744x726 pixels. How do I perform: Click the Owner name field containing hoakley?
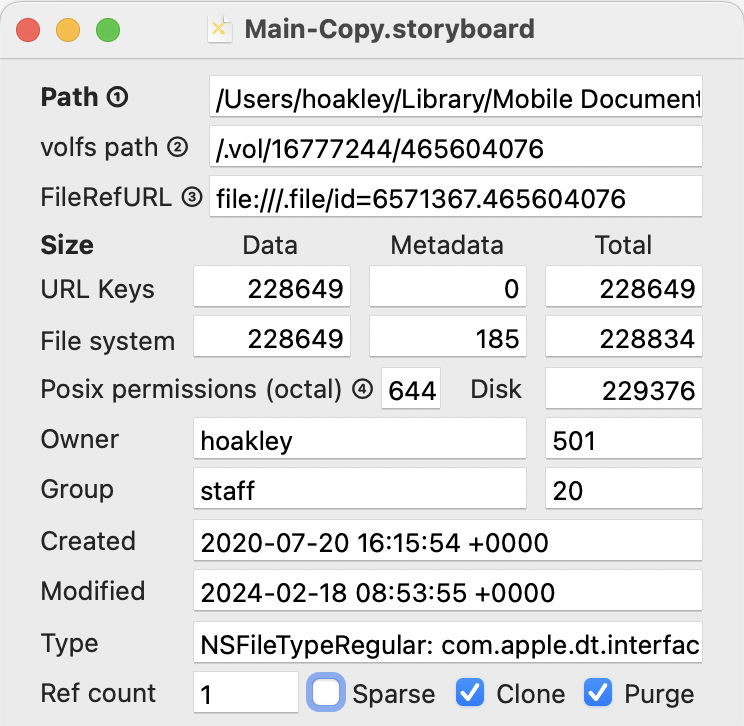click(359, 440)
